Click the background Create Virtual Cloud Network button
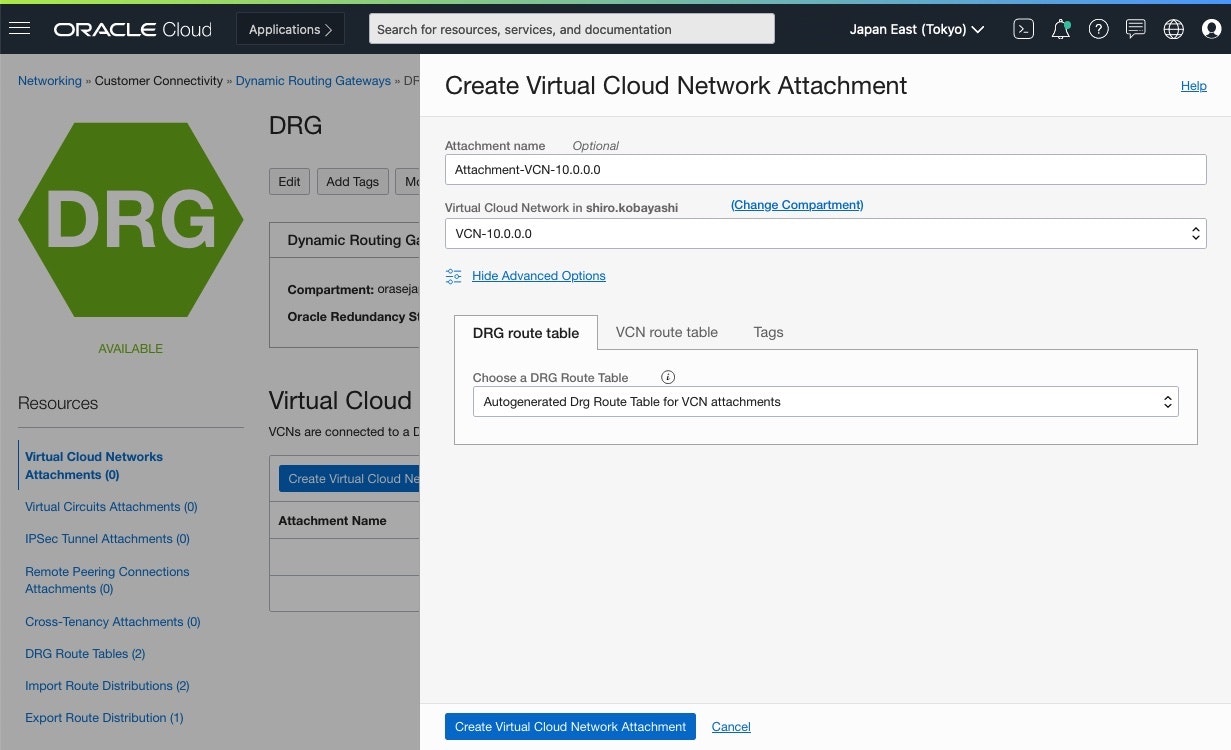The image size is (1231, 750). [x=349, y=479]
